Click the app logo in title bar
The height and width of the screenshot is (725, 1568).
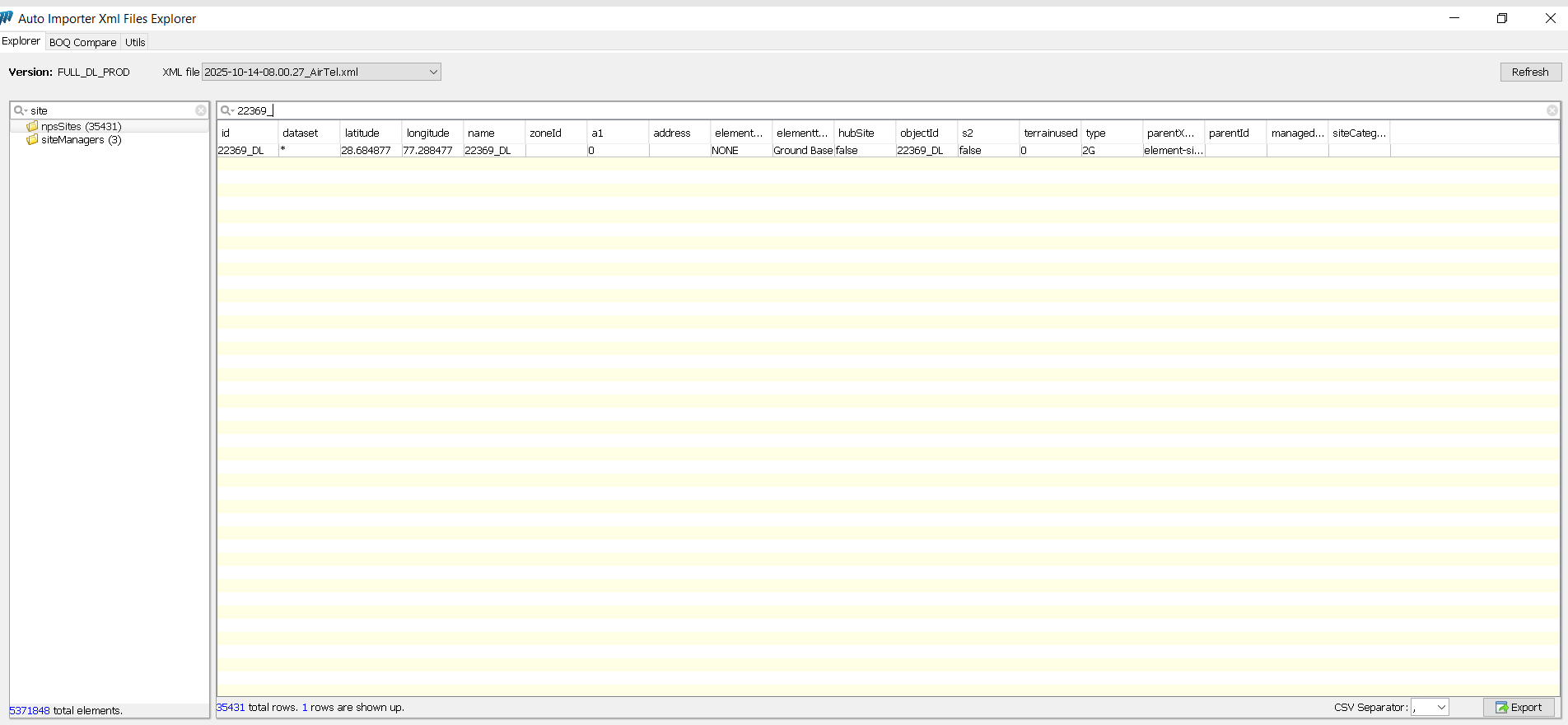pos(7,18)
